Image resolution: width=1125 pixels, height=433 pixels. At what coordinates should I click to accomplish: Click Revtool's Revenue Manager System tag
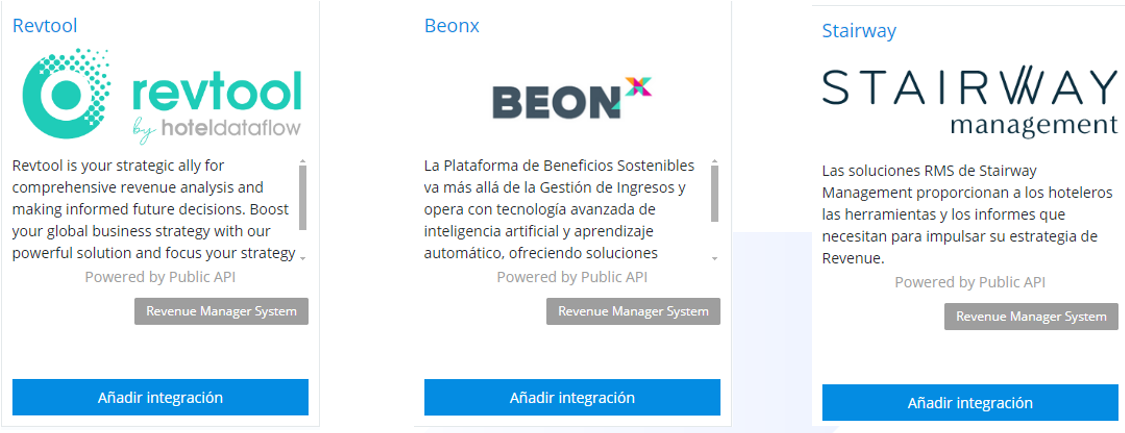pyautogui.click(x=221, y=311)
